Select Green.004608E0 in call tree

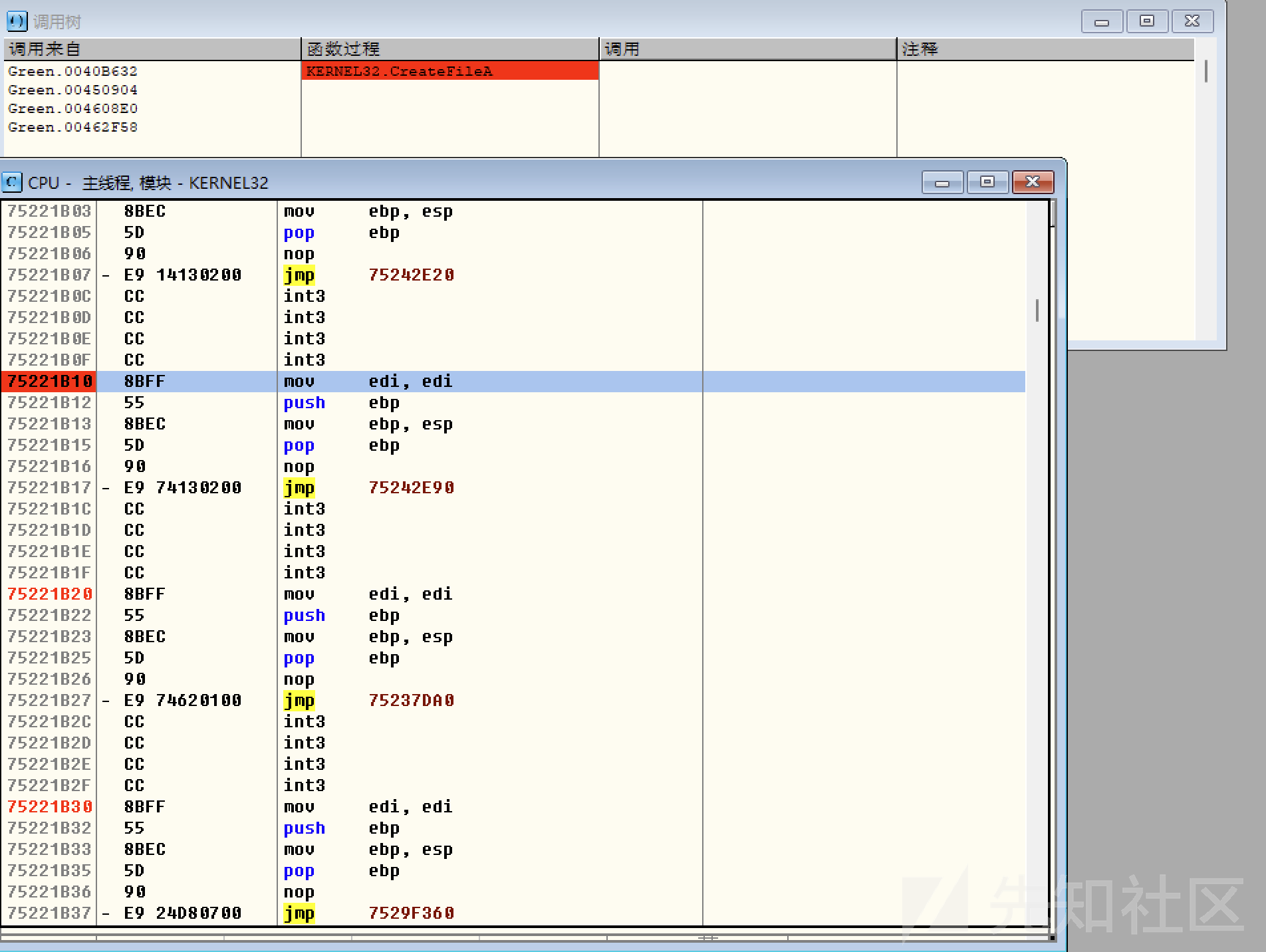point(72,108)
